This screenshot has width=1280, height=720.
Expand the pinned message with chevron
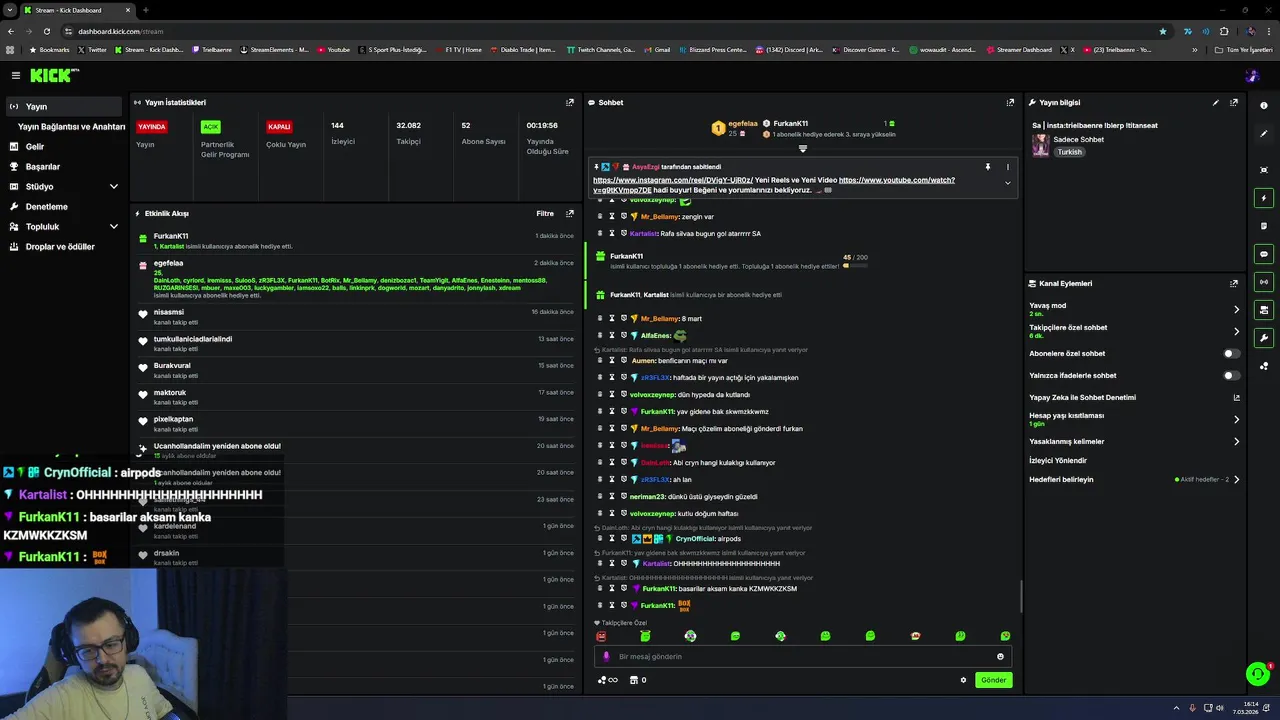[1007, 183]
